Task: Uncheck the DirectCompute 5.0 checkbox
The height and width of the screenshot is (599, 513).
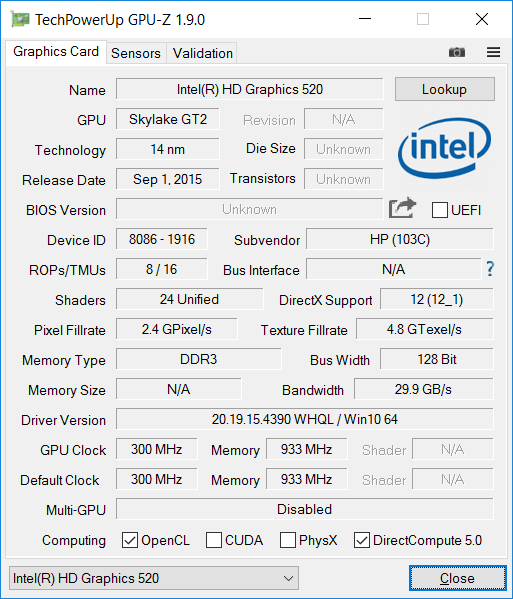Action: (362, 540)
